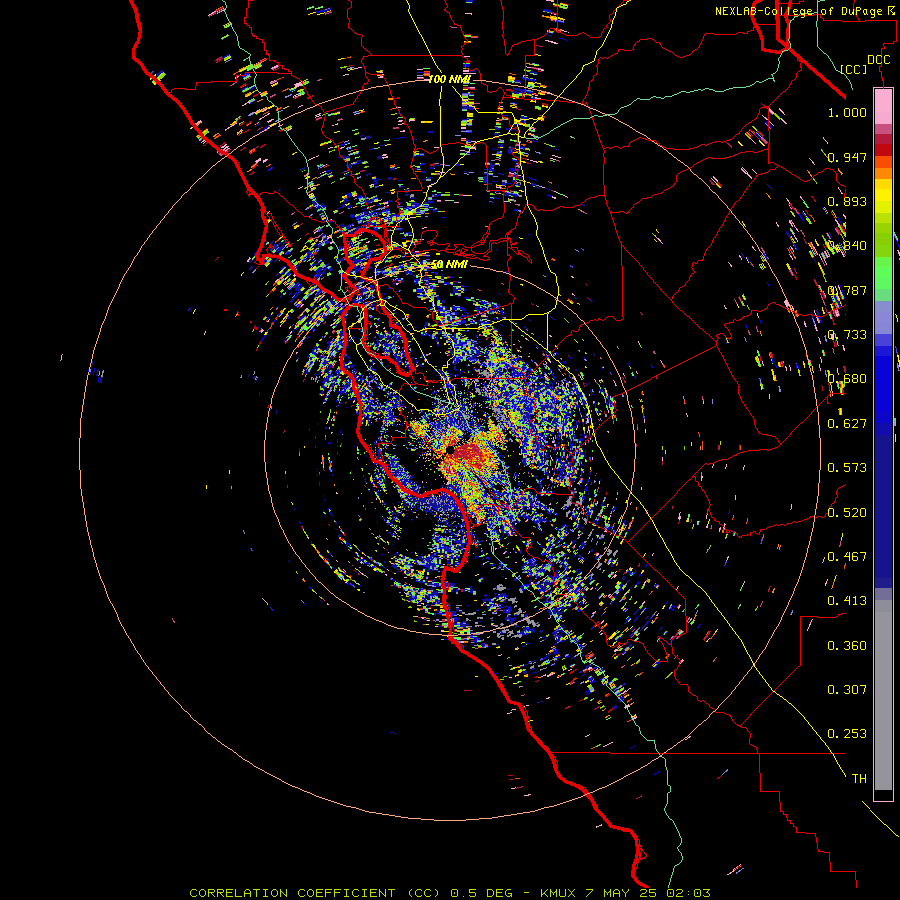Image resolution: width=900 pixels, height=900 pixels.
Task: Select the 0.627 legend value
Action: pyautogui.click(x=847, y=424)
